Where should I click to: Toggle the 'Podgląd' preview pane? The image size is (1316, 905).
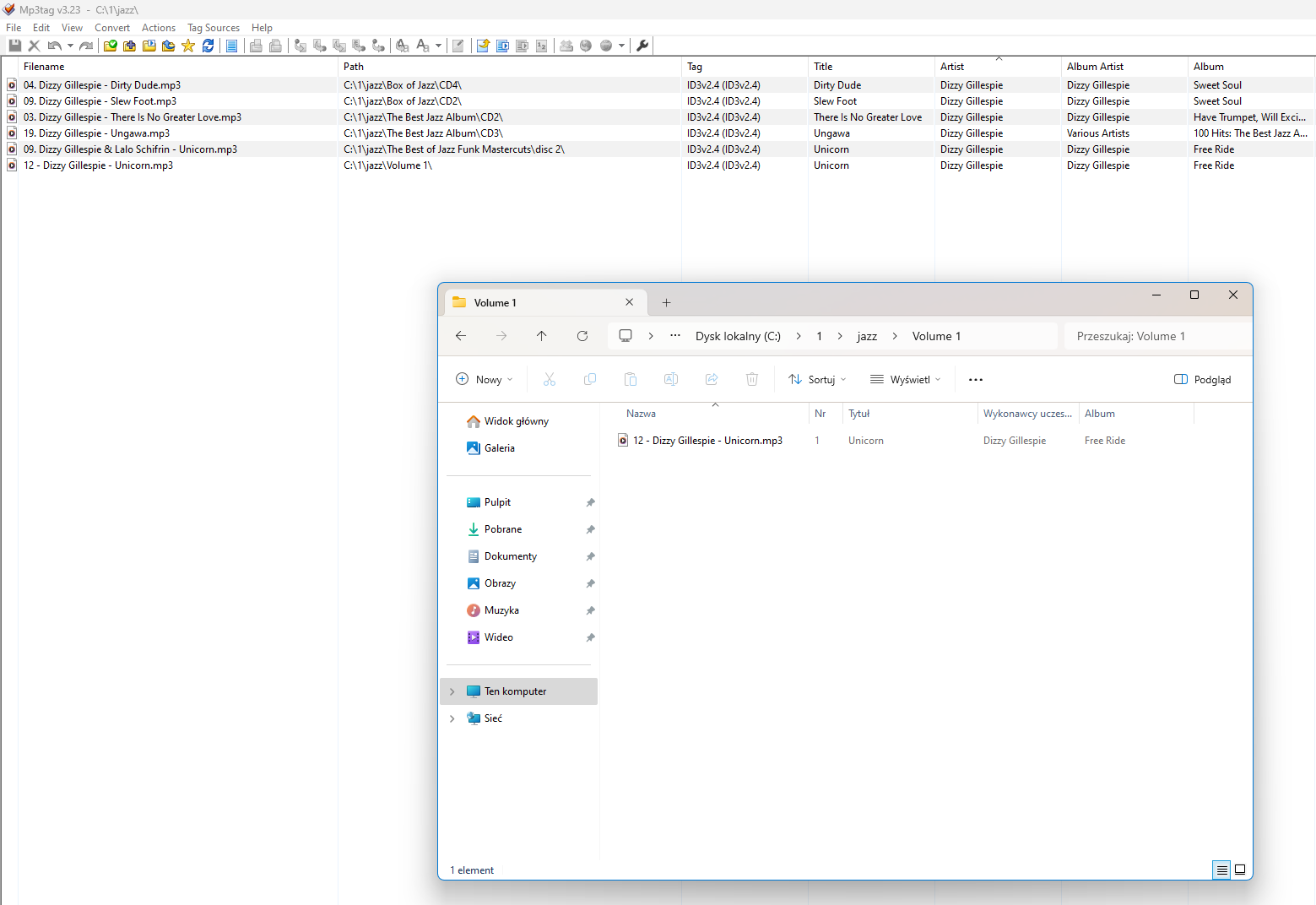[1203, 380]
